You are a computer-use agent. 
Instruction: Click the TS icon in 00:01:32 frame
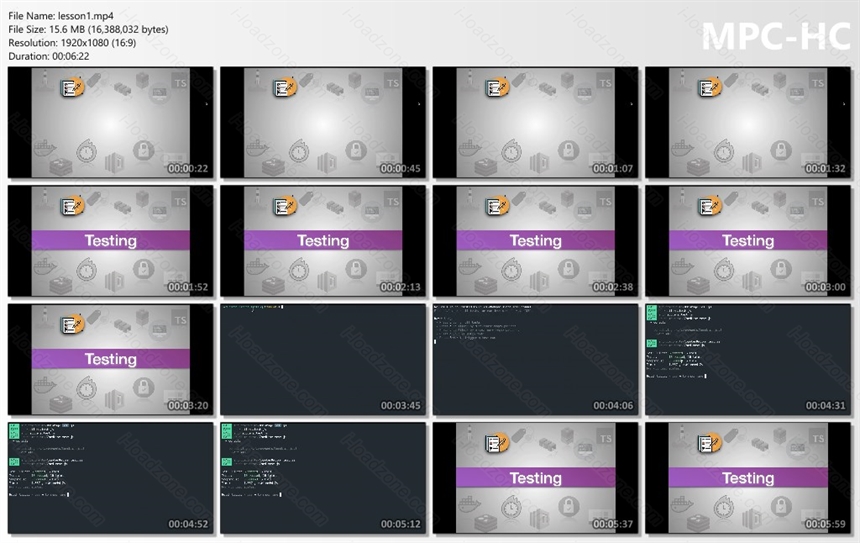[818, 82]
